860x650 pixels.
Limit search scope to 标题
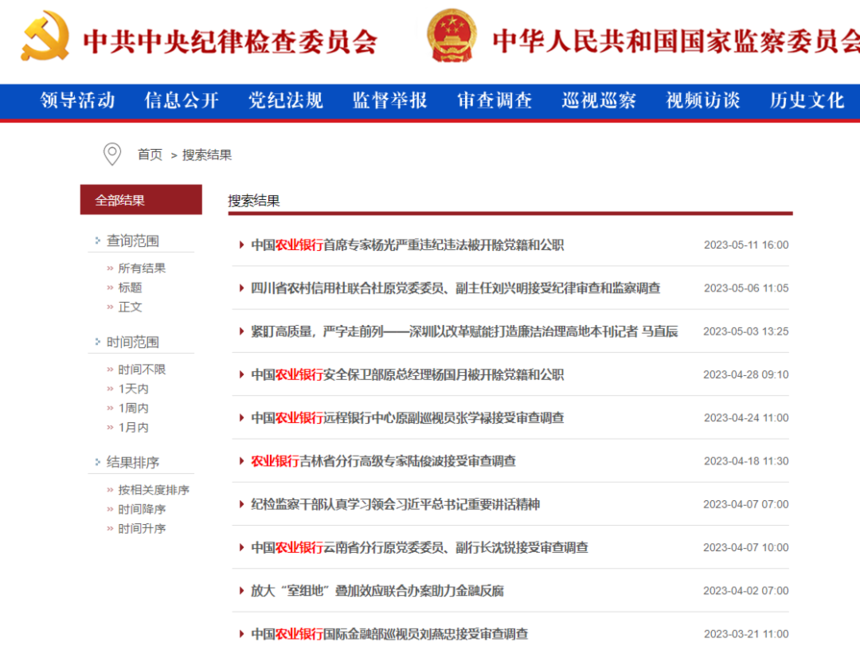130,287
